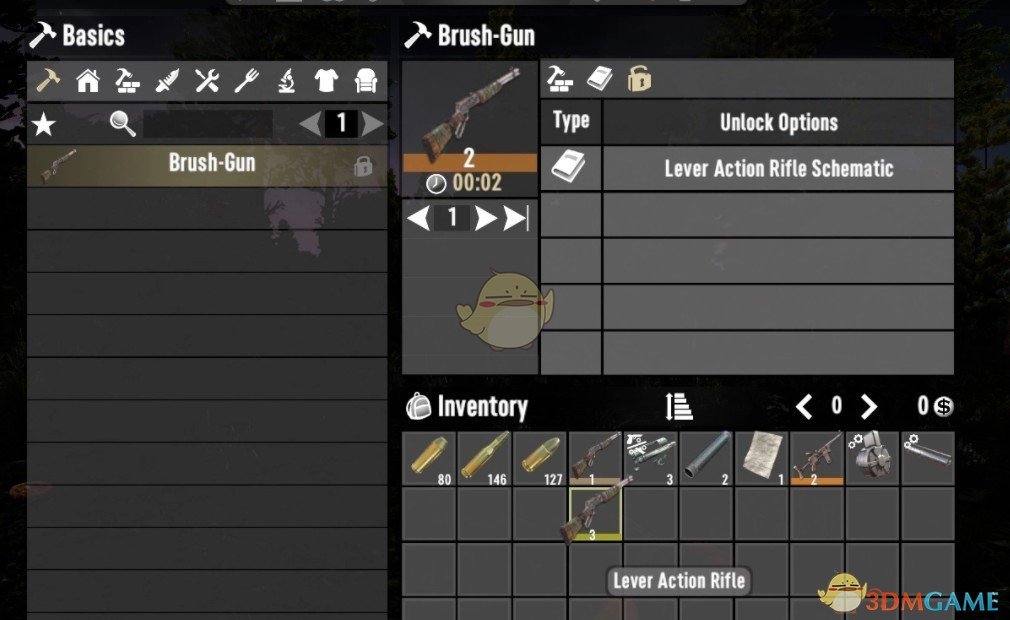1010x620 pixels.
Task: Toggle the padlock unlock options tab
Action: coord(639,79)
